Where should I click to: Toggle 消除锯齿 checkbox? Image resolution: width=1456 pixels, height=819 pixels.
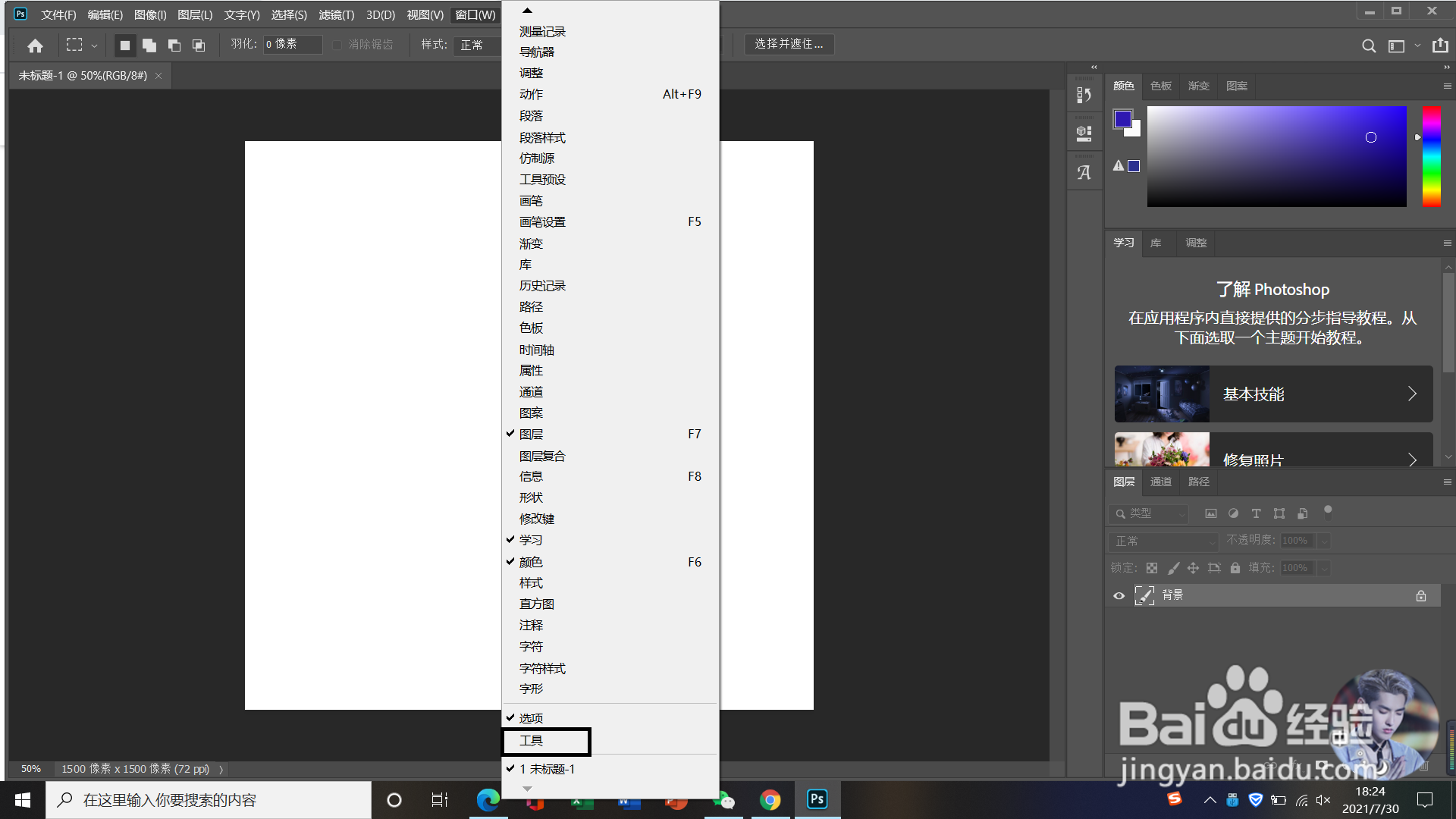(x=337, y=45)
